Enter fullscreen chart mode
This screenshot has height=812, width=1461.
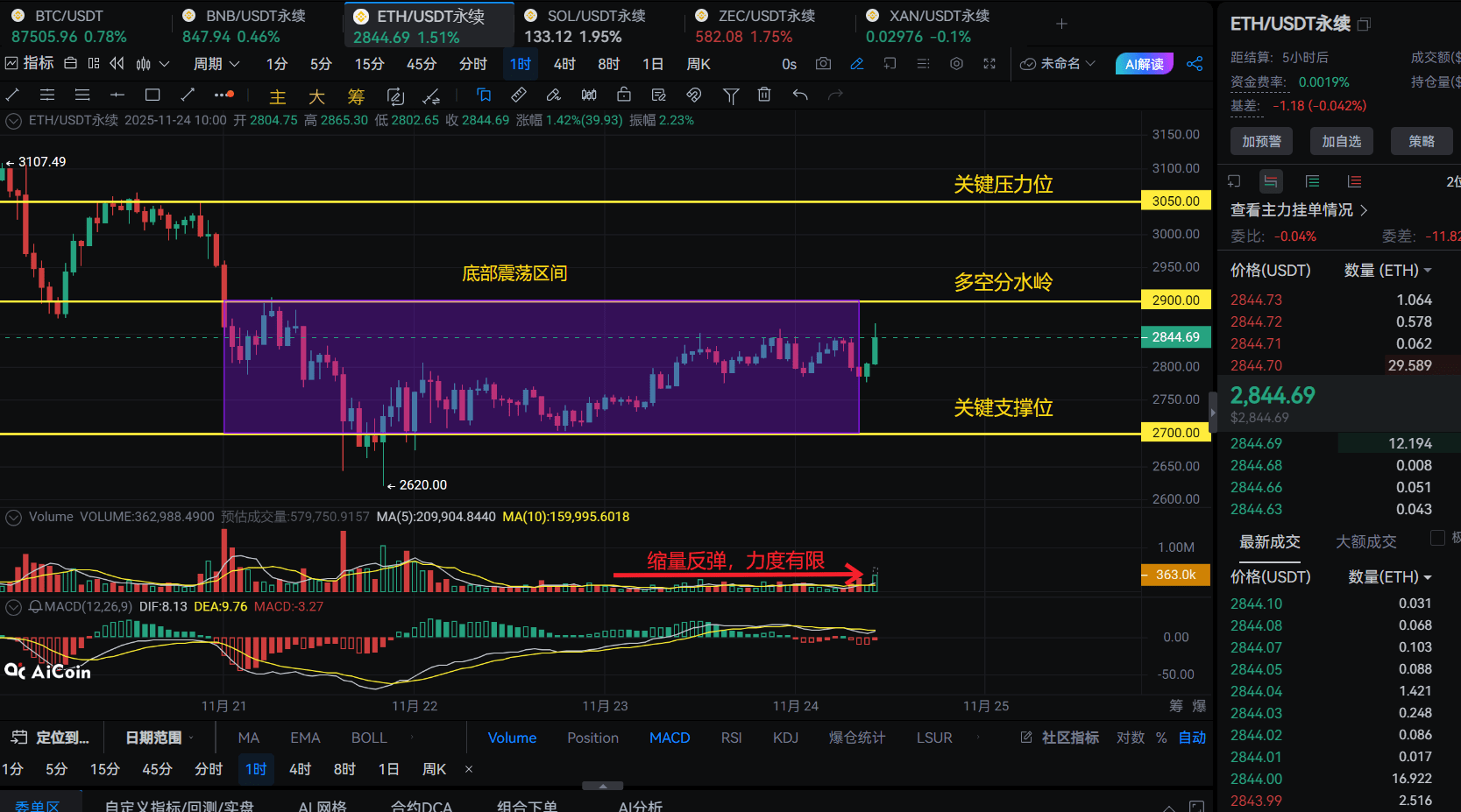pos(989,63)
